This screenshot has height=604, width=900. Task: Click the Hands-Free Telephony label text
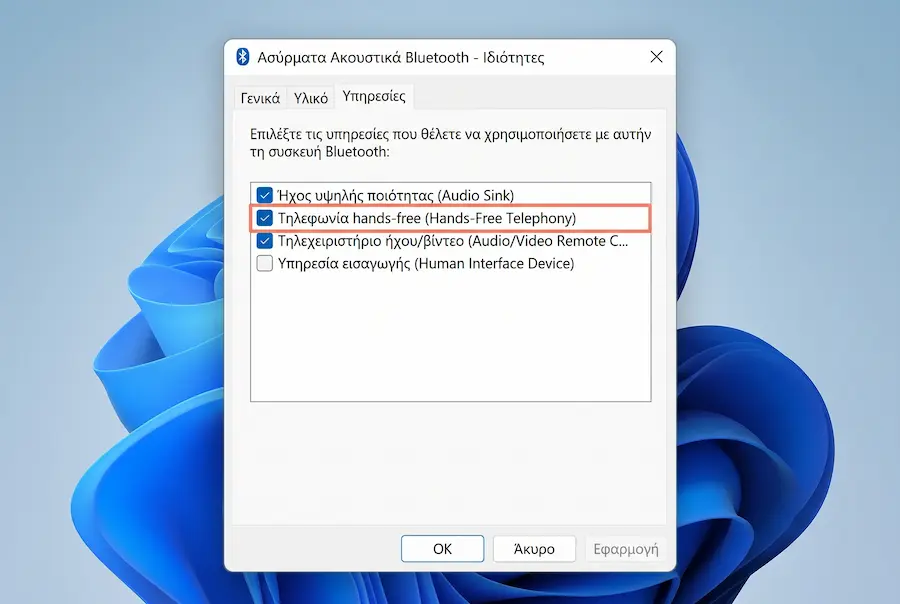coord(427,218)
